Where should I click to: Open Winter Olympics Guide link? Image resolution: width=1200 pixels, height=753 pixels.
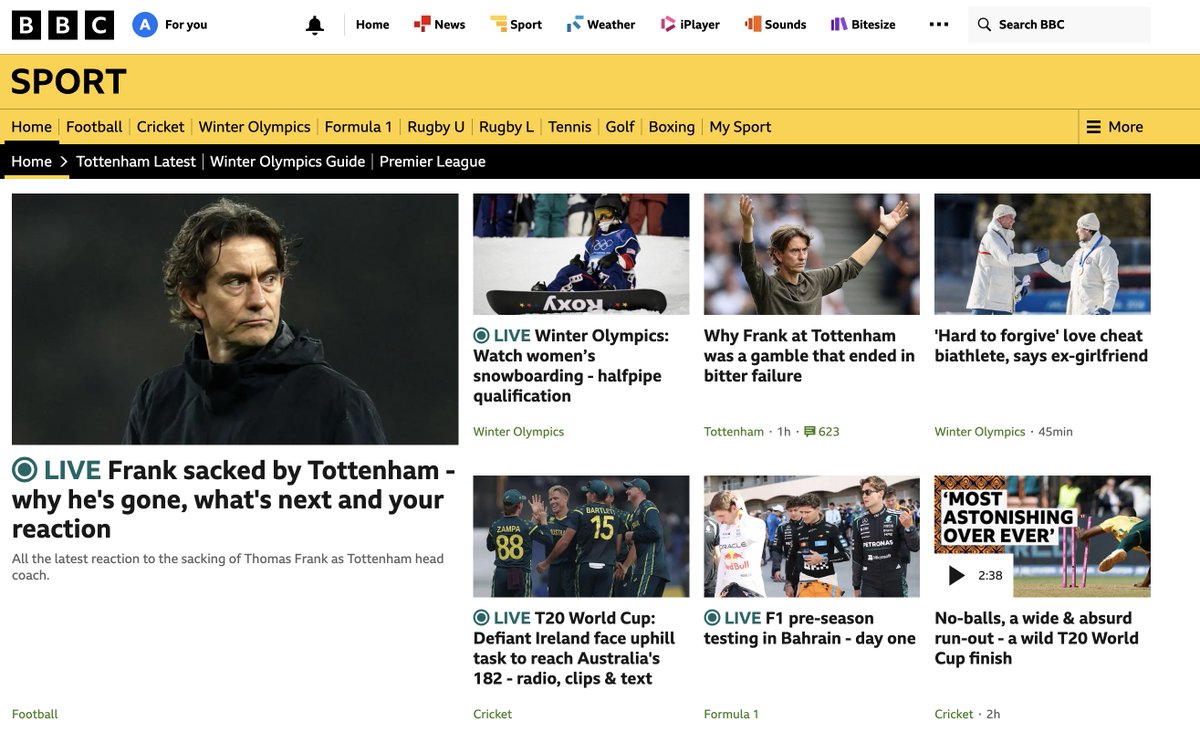click(287, 162)
